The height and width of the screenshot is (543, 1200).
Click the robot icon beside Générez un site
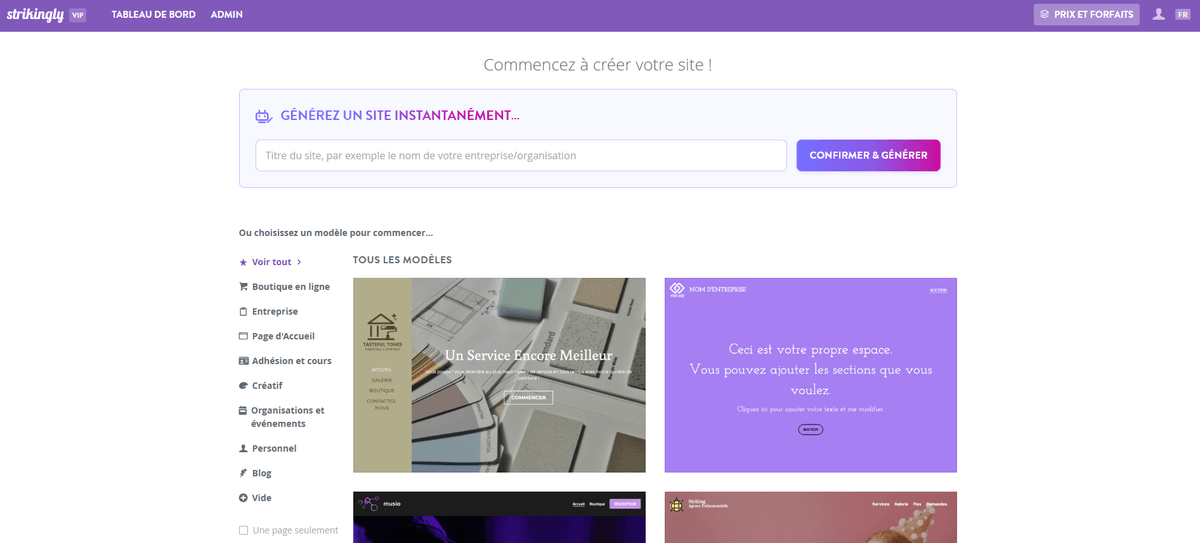point(264,116)
